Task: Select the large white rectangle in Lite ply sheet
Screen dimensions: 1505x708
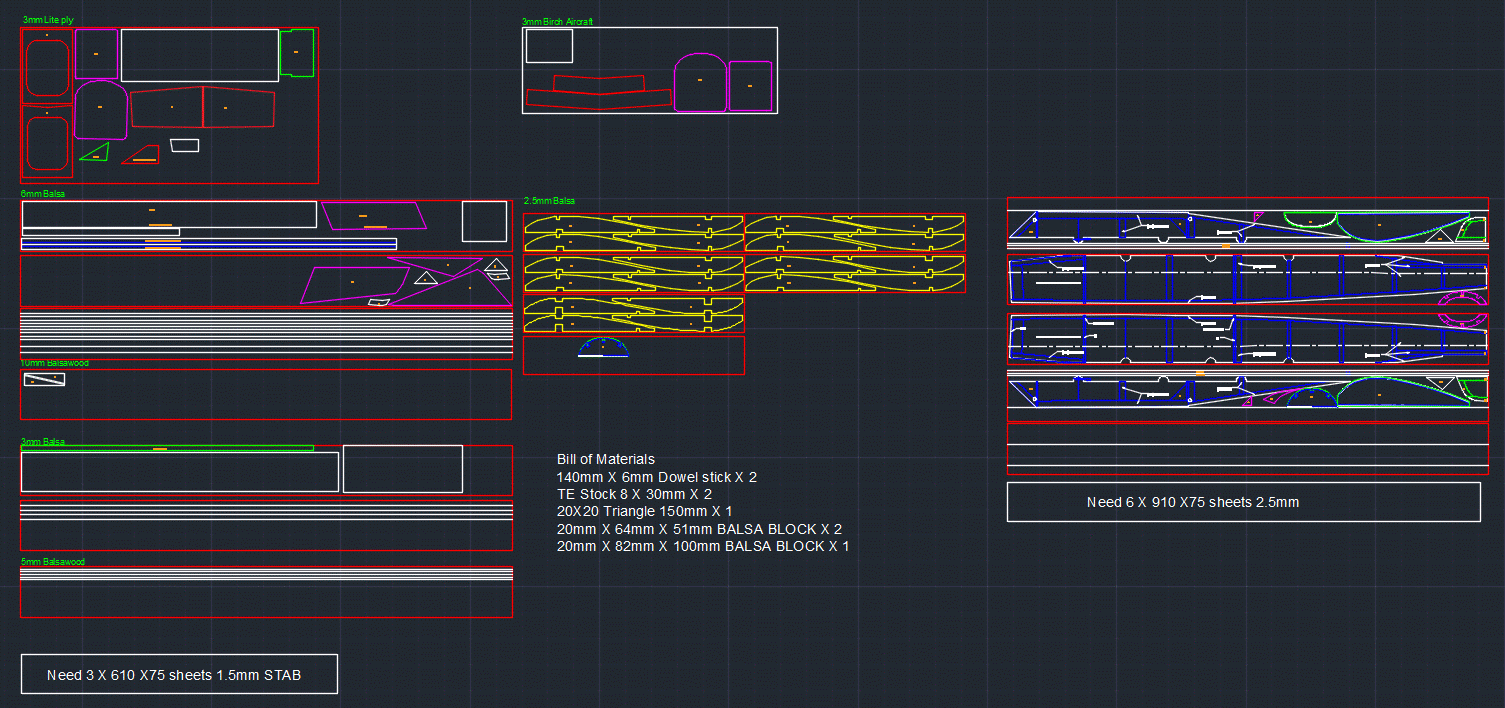Action: pos(199,55)
